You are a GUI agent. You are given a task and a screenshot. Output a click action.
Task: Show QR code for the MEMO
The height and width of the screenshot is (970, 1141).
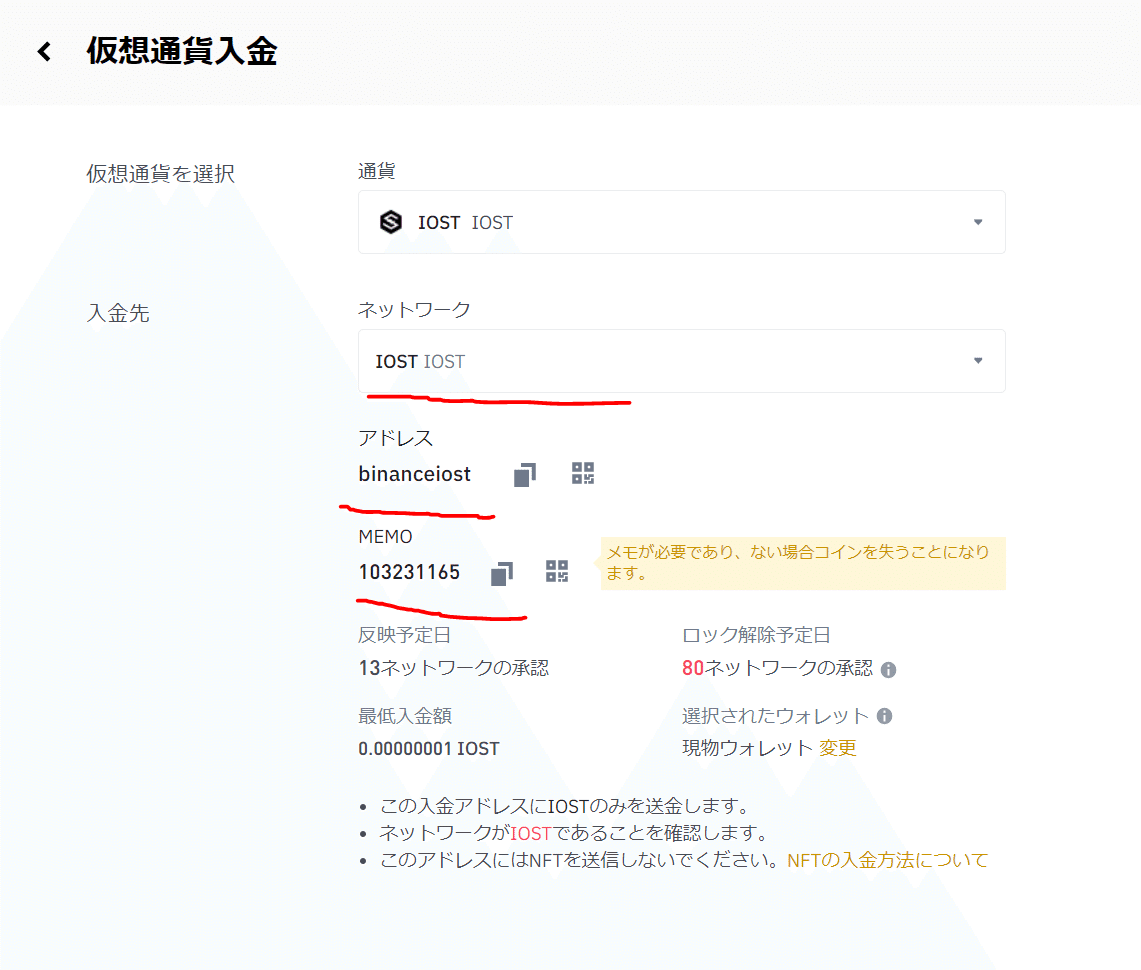click(x=557, y=571)
